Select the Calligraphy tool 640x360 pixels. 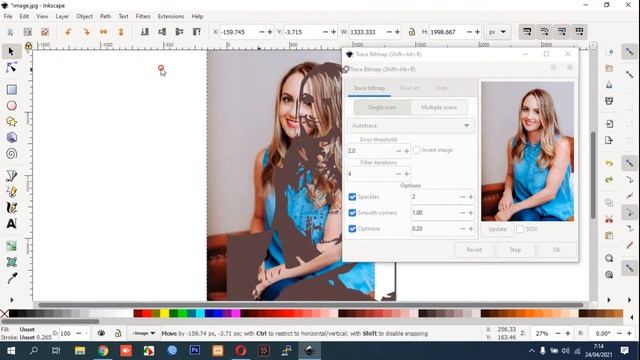[11, 208]
